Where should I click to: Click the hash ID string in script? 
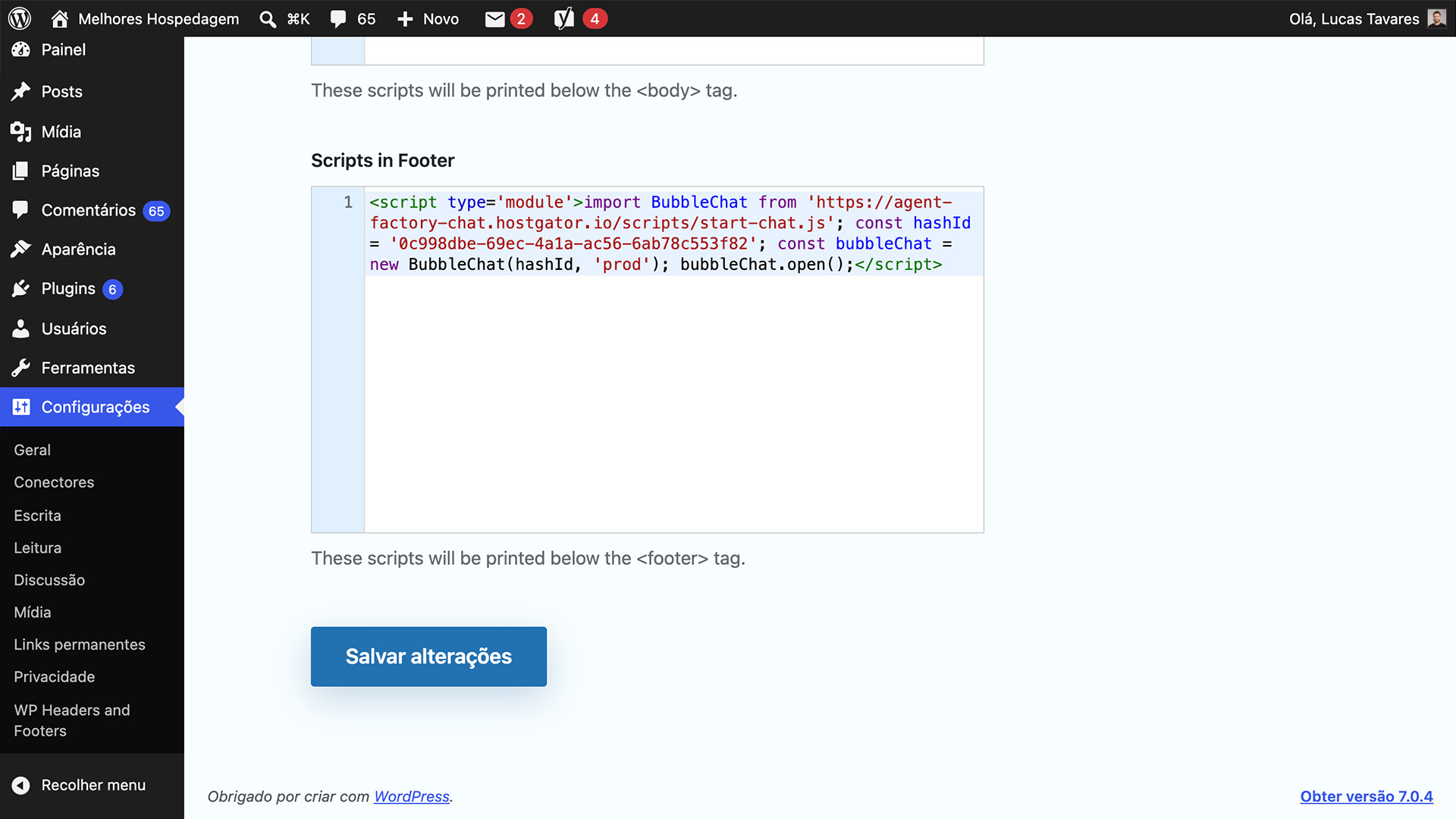point(573,243)
